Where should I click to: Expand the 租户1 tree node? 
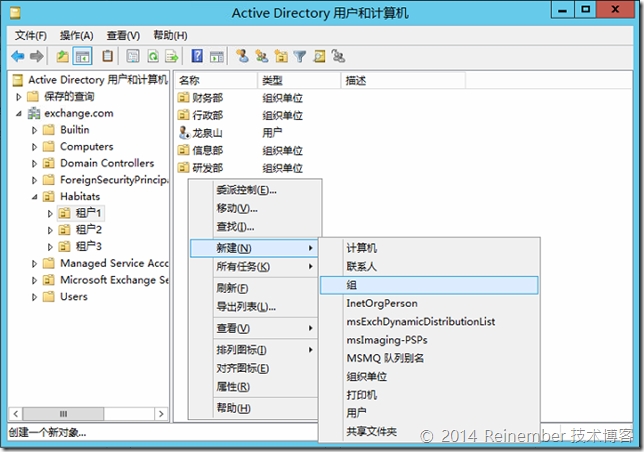point(50,213)
